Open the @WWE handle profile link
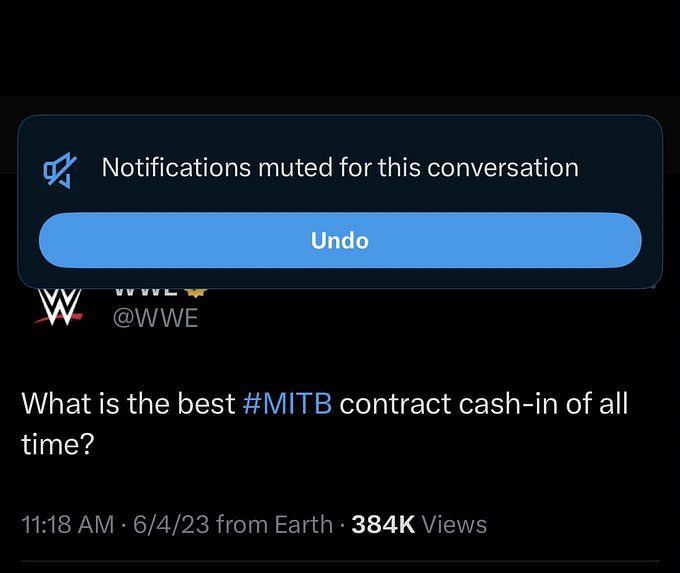The height and width of the screenshot is (573, 680). (155, 318)
